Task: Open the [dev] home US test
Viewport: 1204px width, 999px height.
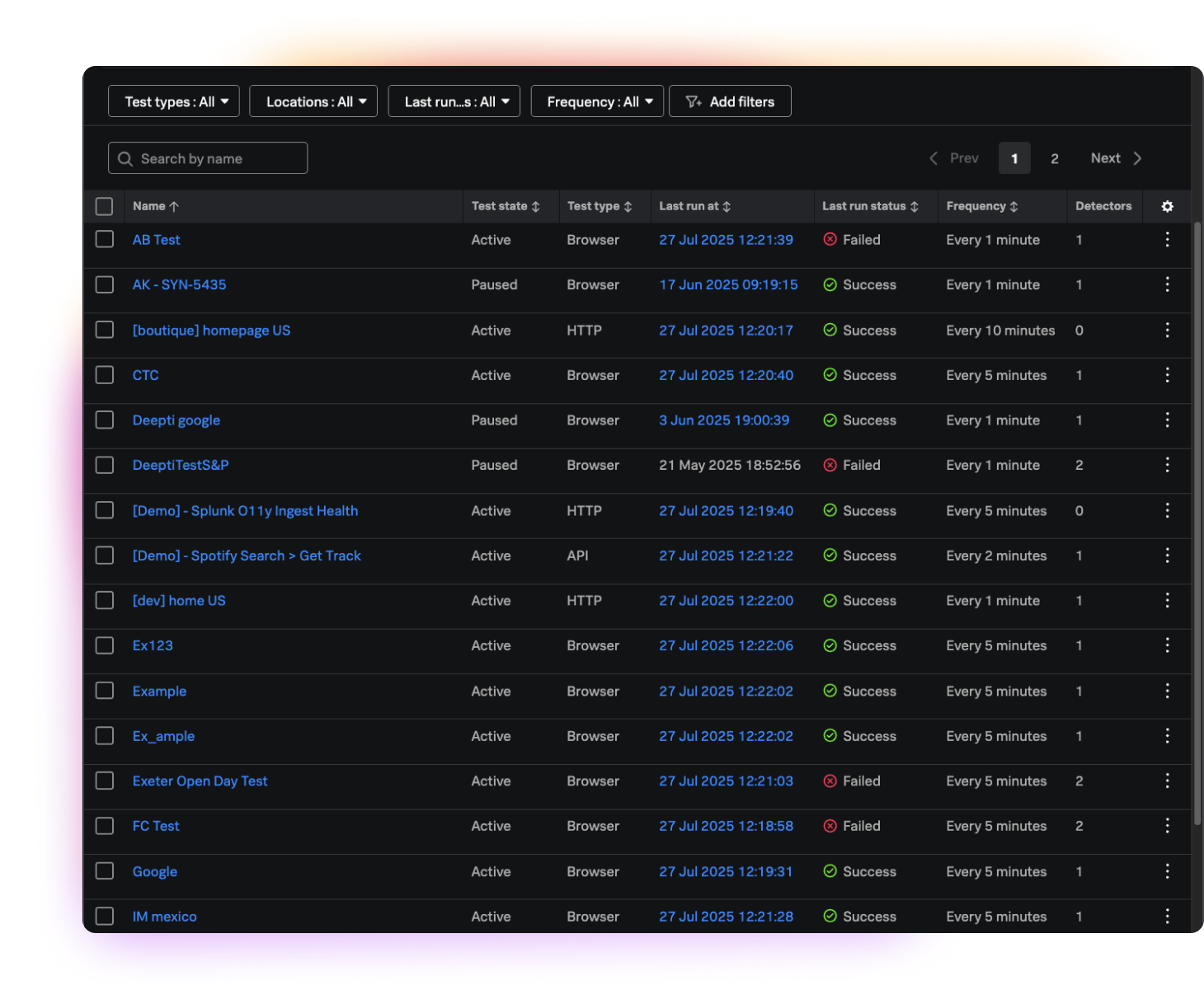Action: click(179, 600)
